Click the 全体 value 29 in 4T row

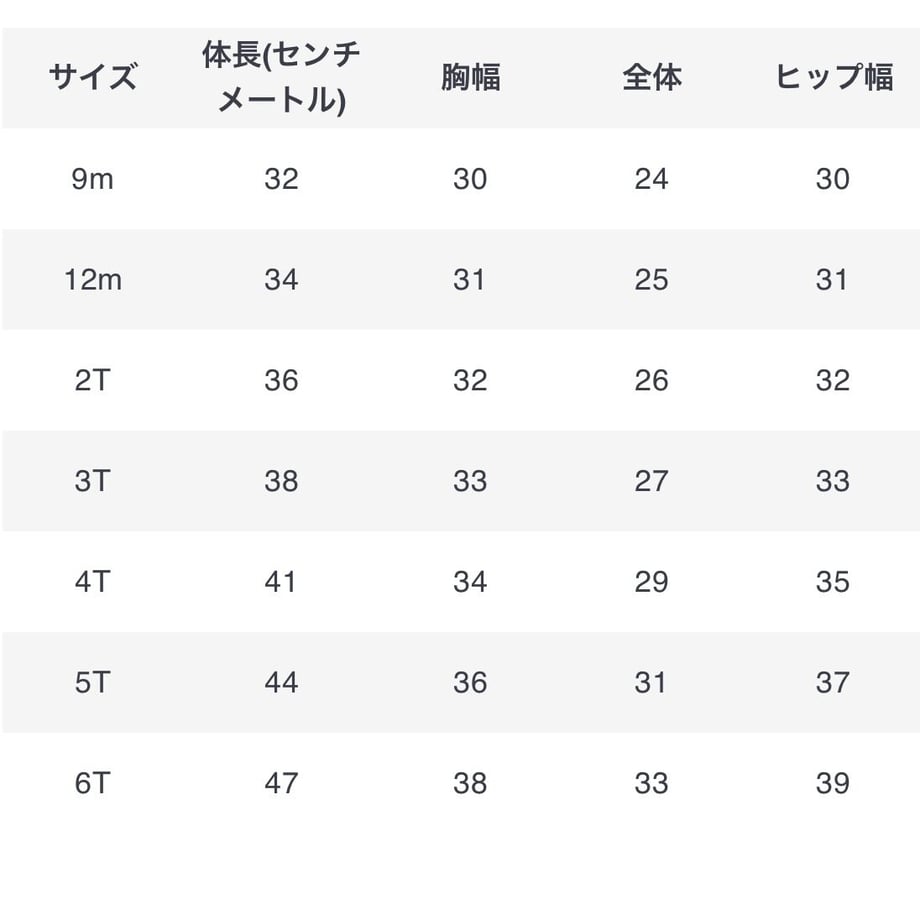pos(651,582)
